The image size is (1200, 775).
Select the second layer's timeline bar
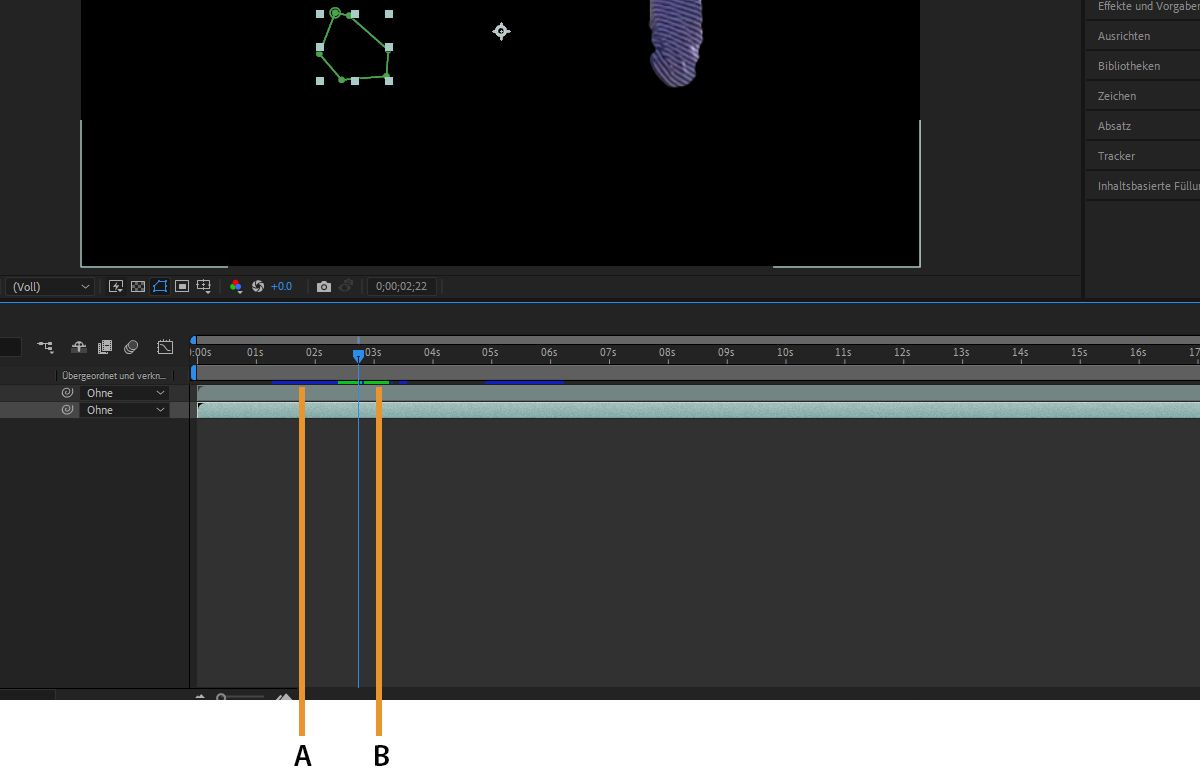pos(698,410)
